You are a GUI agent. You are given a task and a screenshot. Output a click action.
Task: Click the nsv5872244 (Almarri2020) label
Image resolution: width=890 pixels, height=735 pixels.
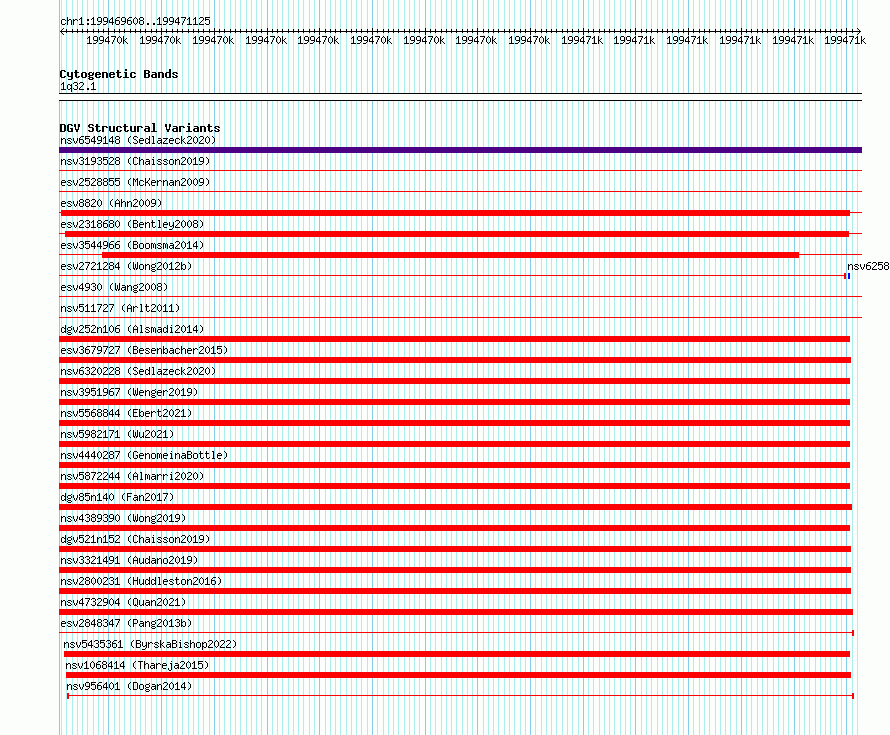point(132,476)
